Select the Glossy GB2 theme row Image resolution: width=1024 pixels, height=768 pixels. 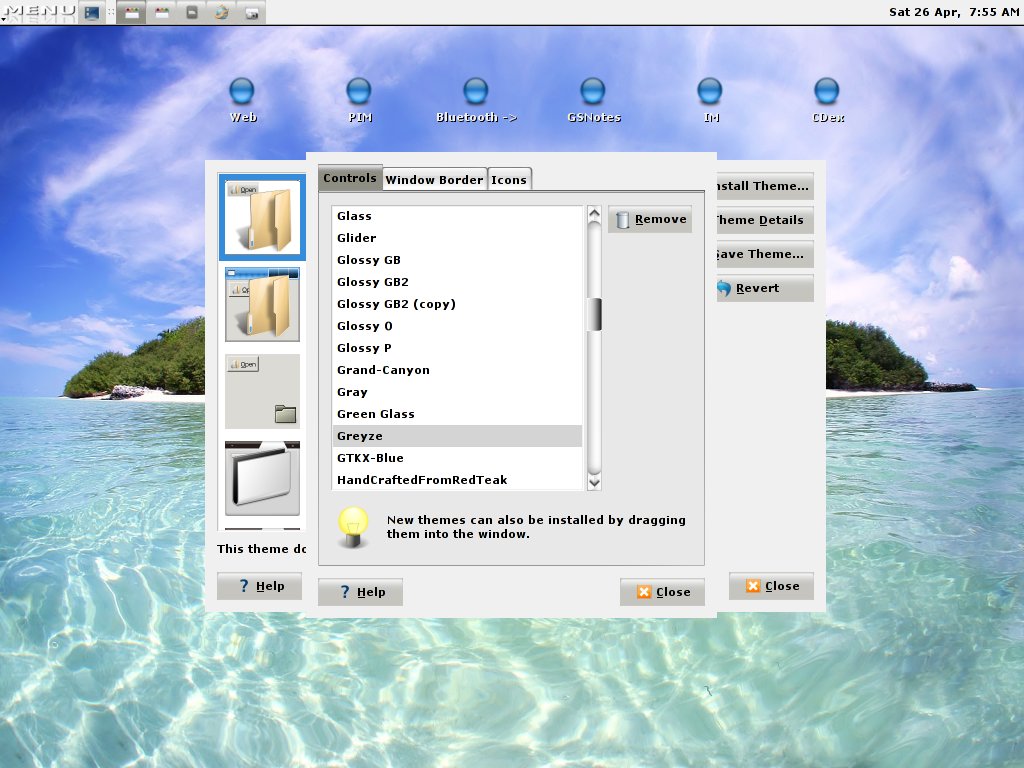[457, 282]
